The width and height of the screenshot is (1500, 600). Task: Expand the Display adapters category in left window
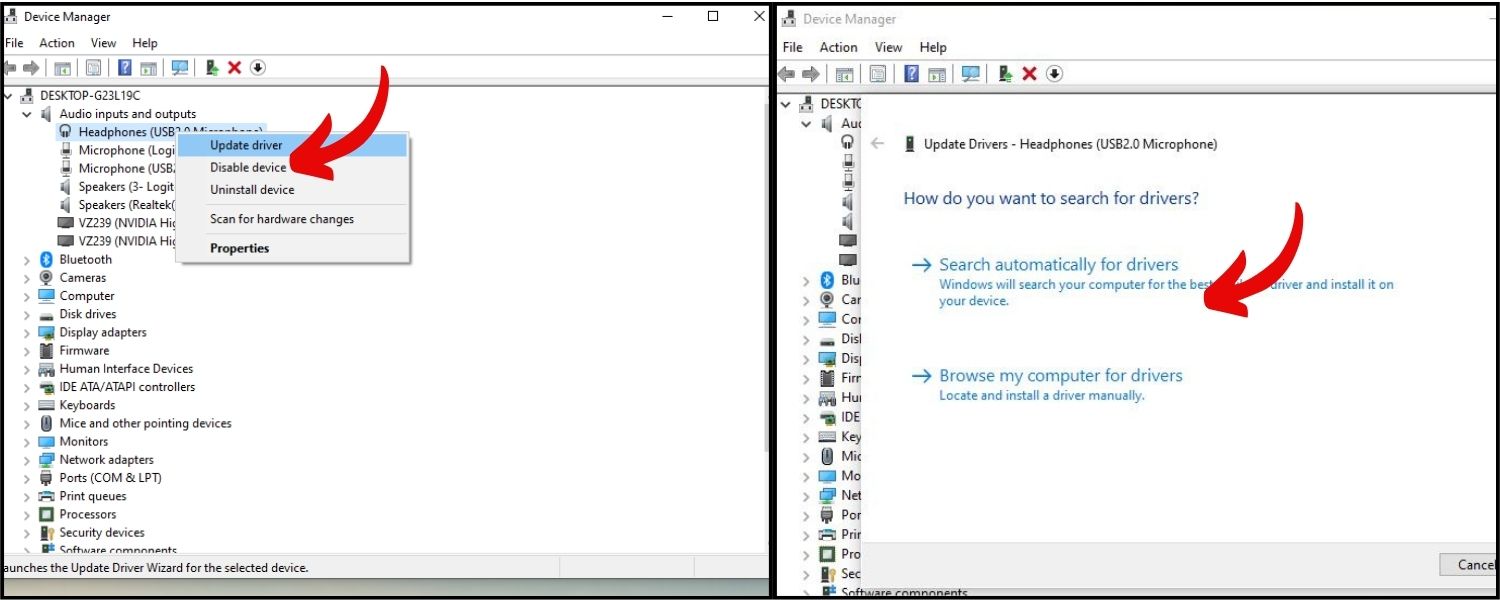27,333
